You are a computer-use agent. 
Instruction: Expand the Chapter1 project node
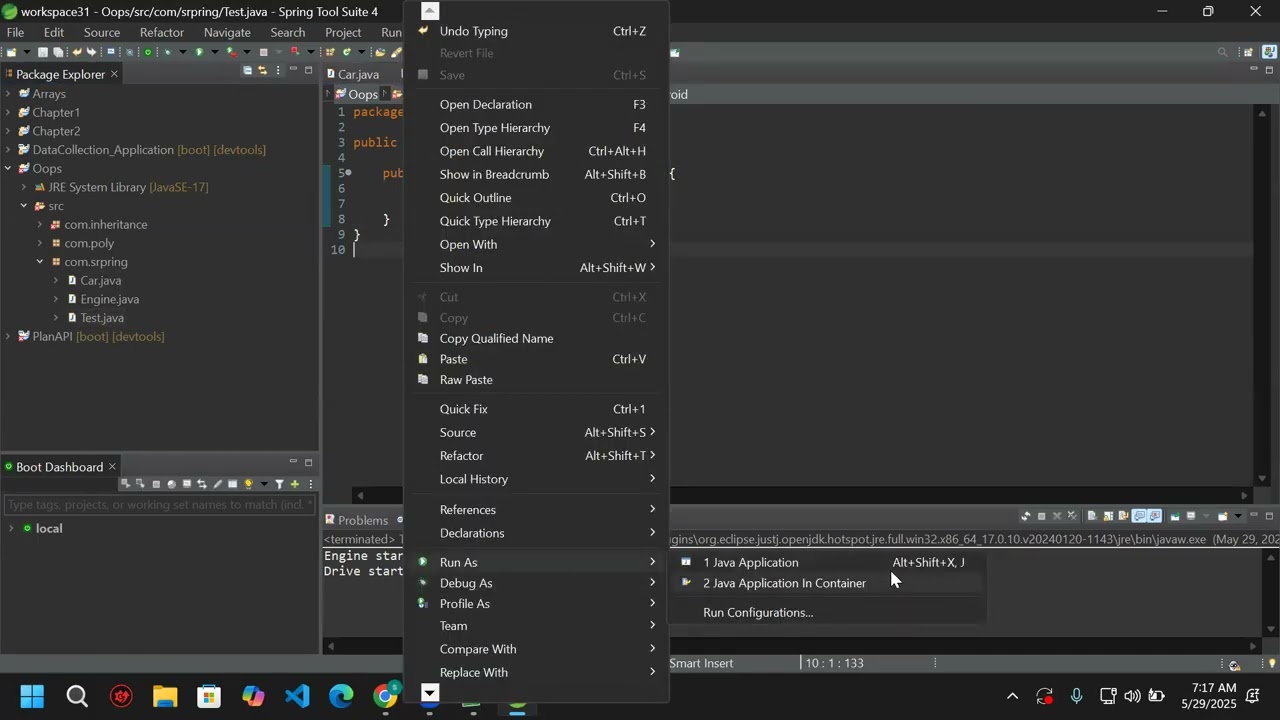8,113
